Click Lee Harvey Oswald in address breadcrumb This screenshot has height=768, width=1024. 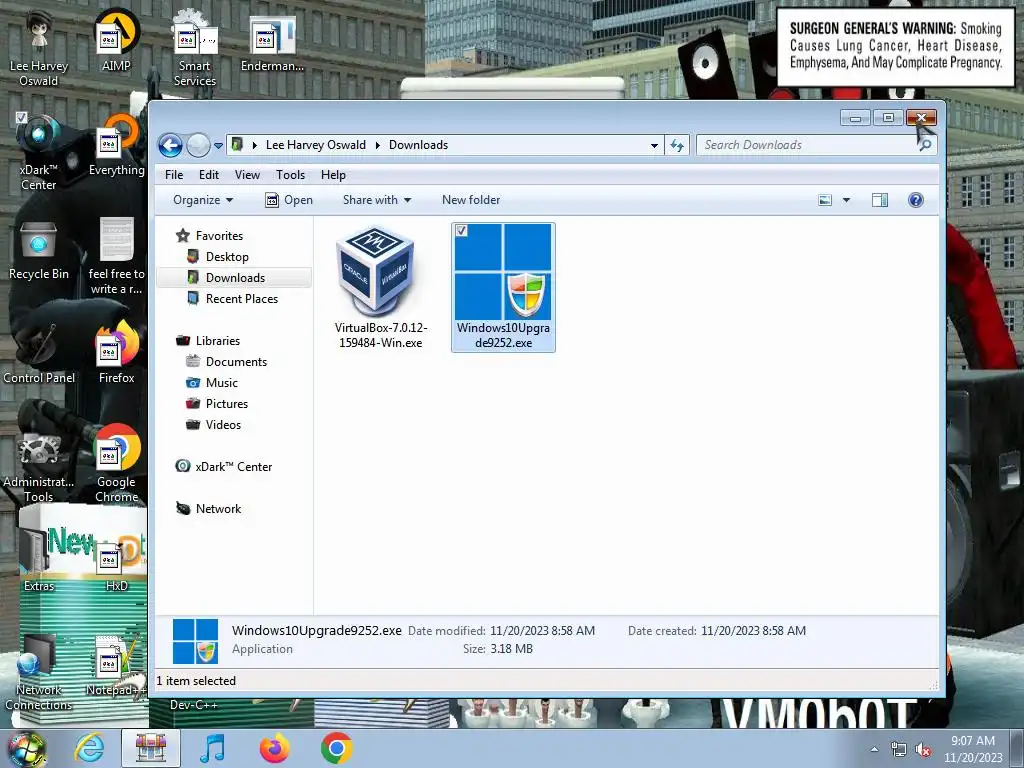pyautogui.click(x=315, y=145)
